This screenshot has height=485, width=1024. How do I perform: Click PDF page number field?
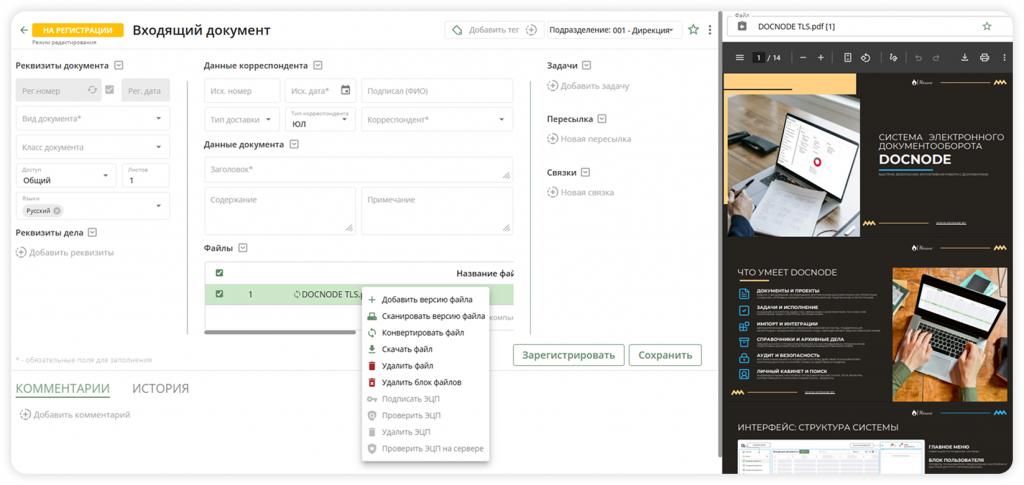click(x=758, y=57)
